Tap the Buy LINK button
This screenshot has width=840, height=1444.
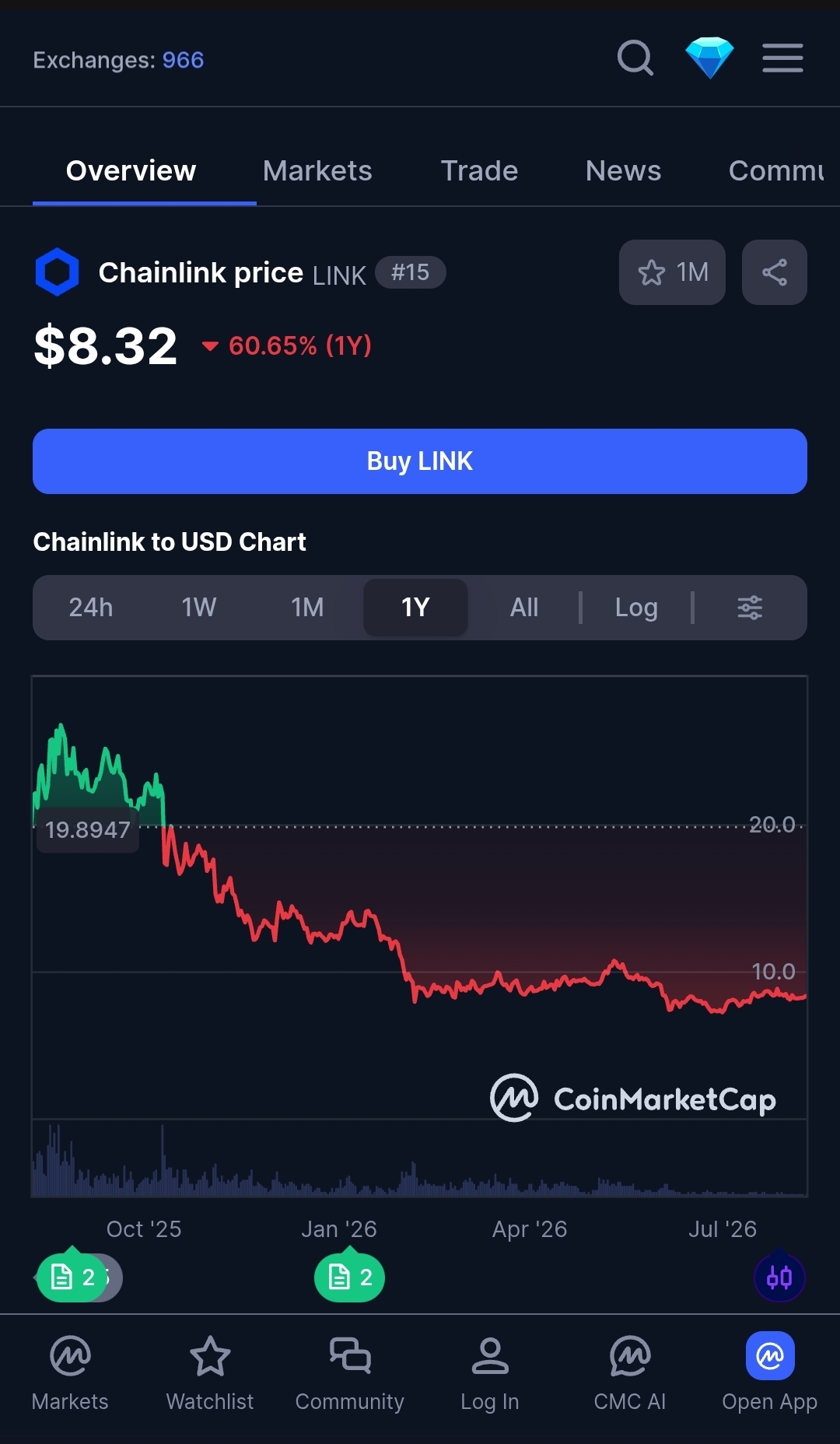pyautogui.click(x=420, y=461)
